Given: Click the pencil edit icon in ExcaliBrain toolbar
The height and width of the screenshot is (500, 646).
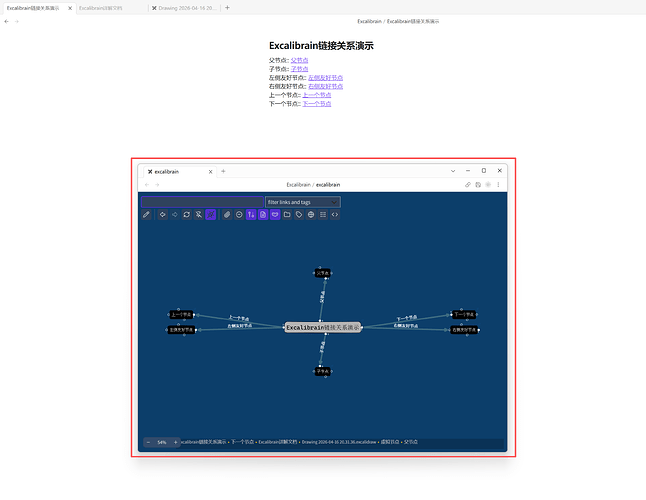Looking at the screenshot, I should pyautogui.click(x=147, y=214).
